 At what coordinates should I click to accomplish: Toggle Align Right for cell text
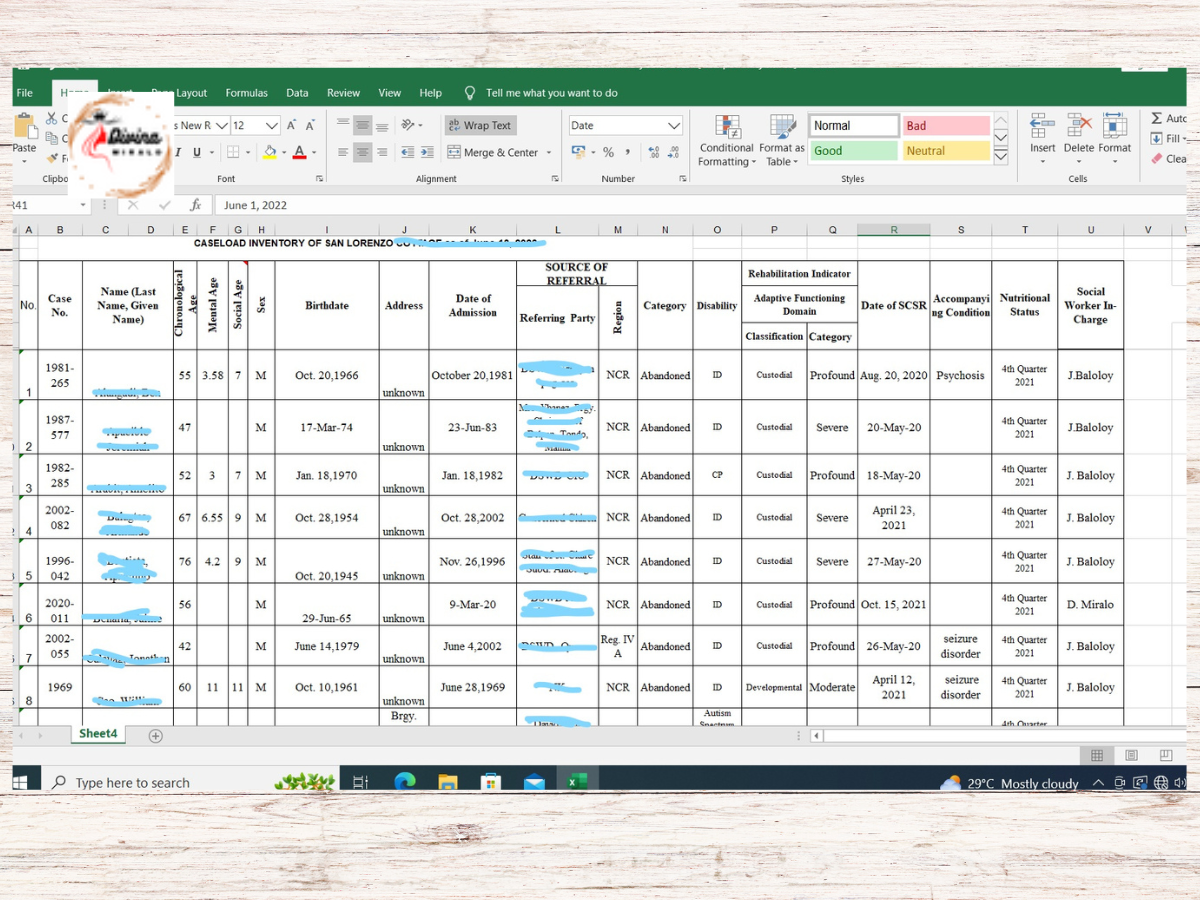click(x=382, y=152)
